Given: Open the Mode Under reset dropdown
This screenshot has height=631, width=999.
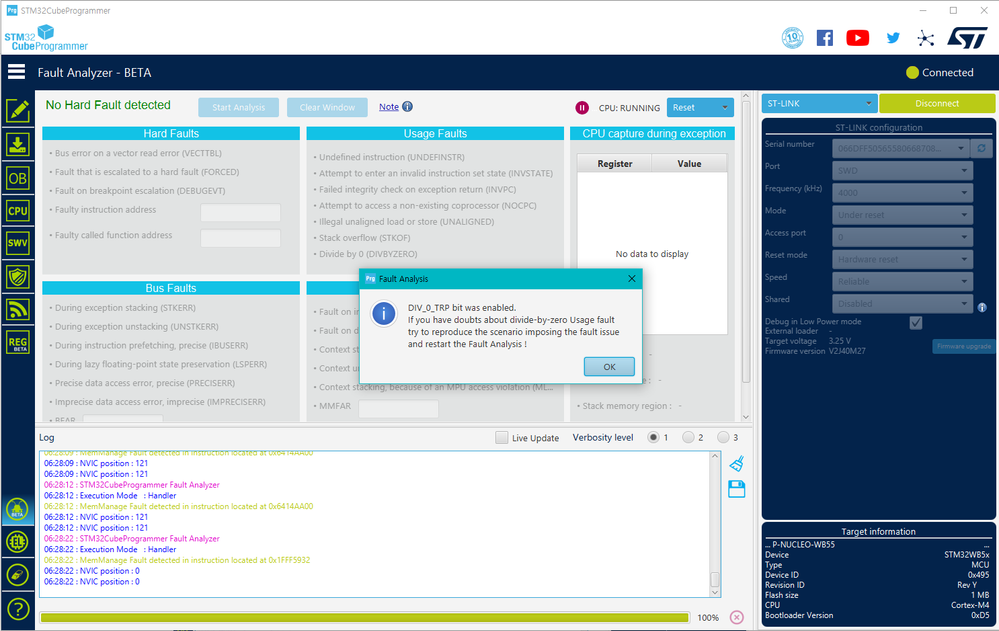Looking at the screenshot, I should [902, 215].
